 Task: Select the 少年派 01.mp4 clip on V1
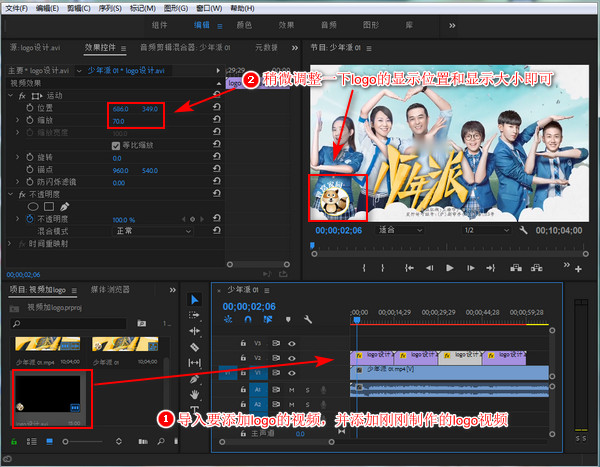(449, 372)
